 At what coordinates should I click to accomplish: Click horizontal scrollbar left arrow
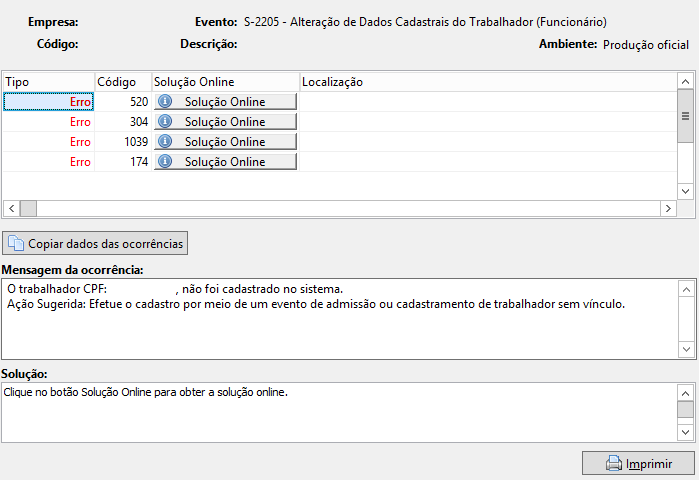[x=12, y=209]
